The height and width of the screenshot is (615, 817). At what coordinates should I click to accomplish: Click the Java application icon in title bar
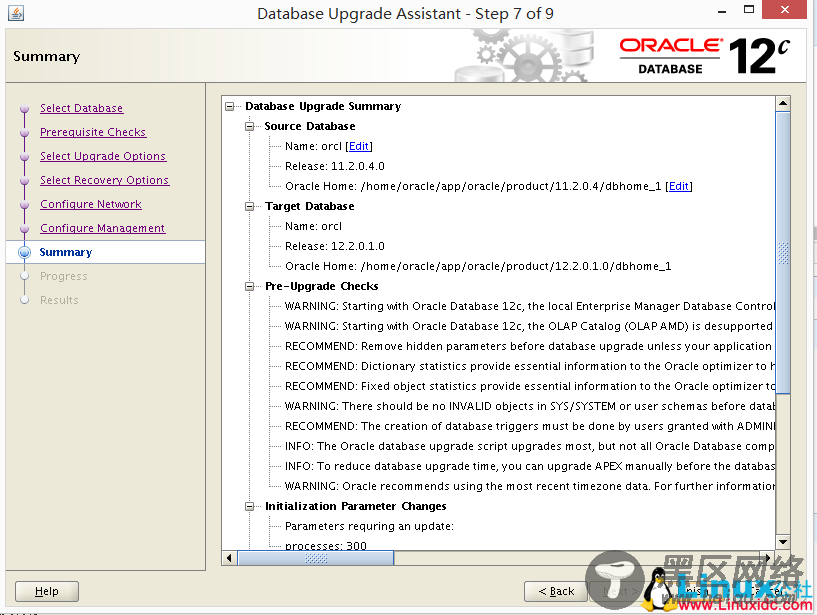[16, 13]
